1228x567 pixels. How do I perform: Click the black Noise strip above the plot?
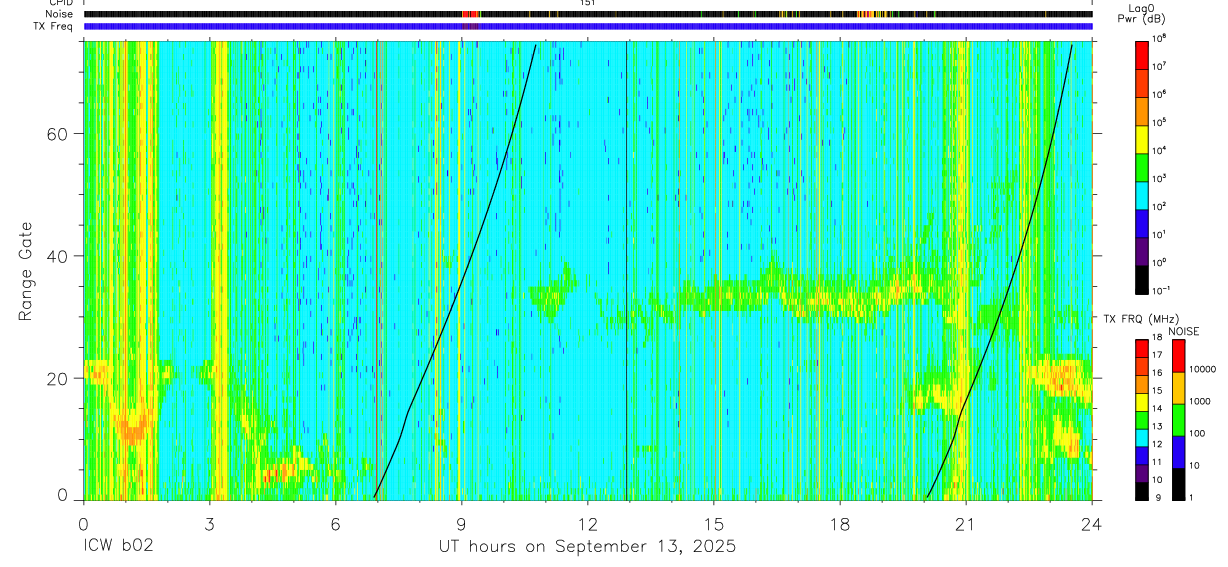pyautogui.click(x=587, y=15)
